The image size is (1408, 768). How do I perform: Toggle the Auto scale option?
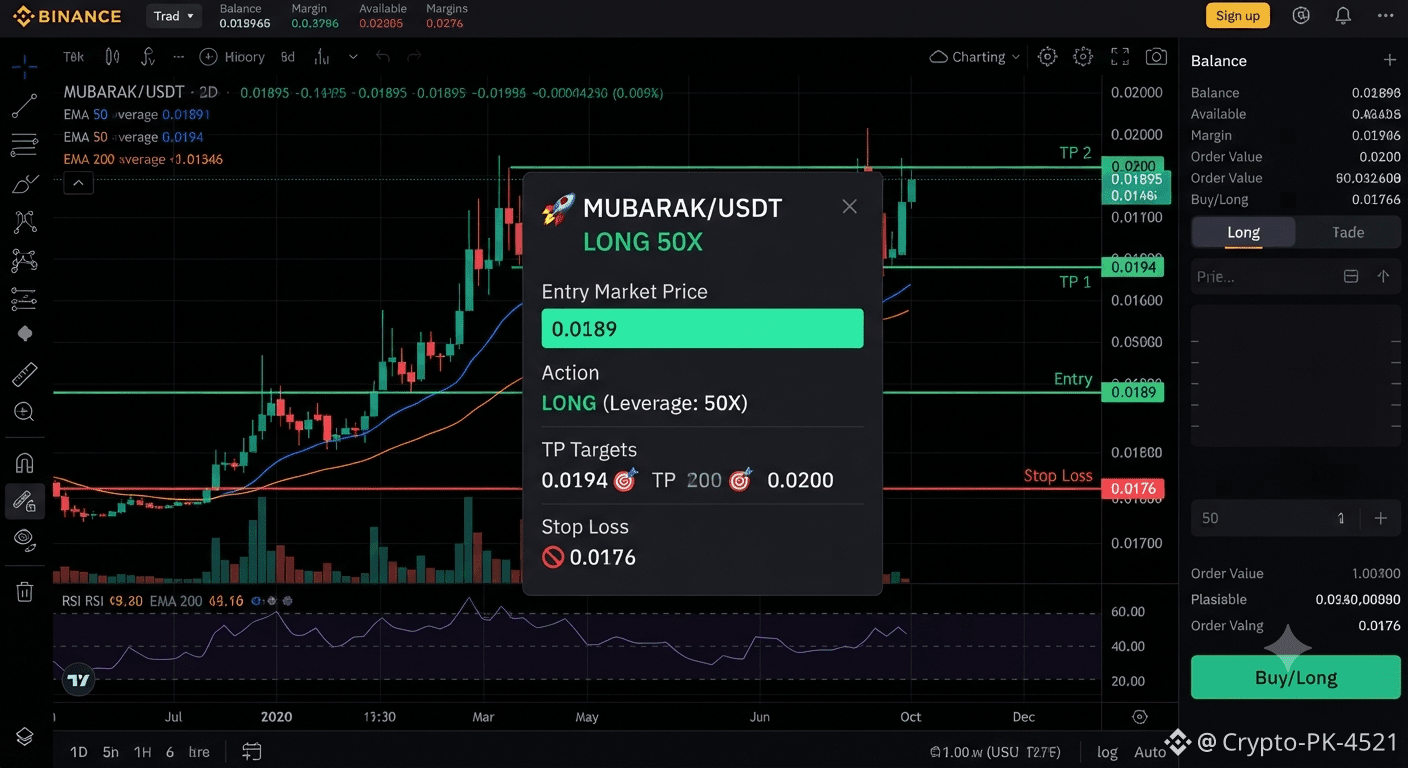click(1150, 752)
